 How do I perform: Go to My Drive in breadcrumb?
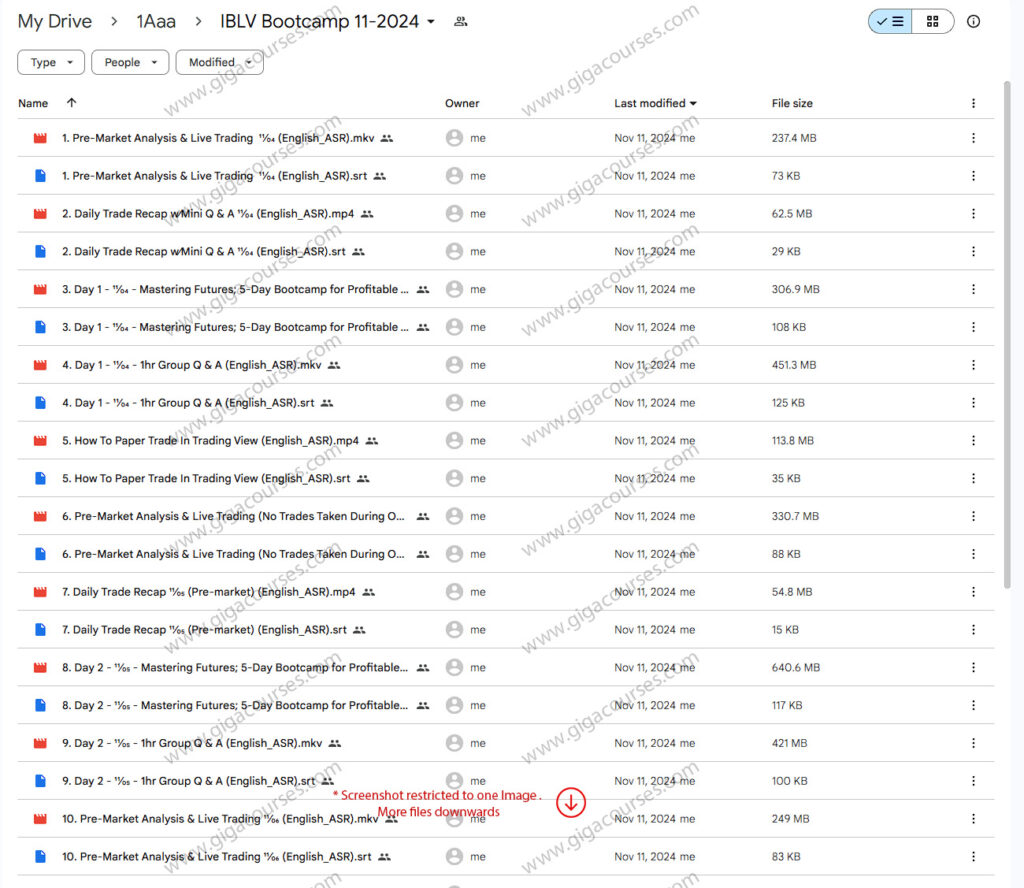(54, 22)
